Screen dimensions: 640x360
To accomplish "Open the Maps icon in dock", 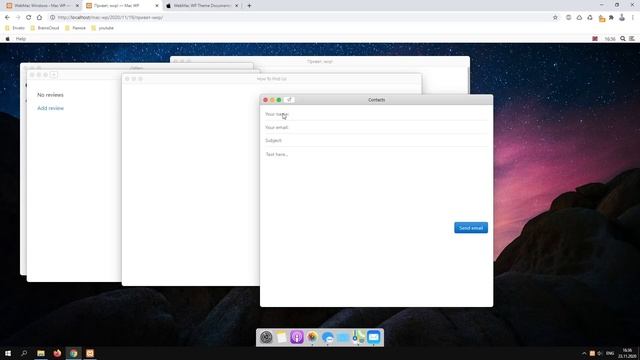I will coord(358,338).
